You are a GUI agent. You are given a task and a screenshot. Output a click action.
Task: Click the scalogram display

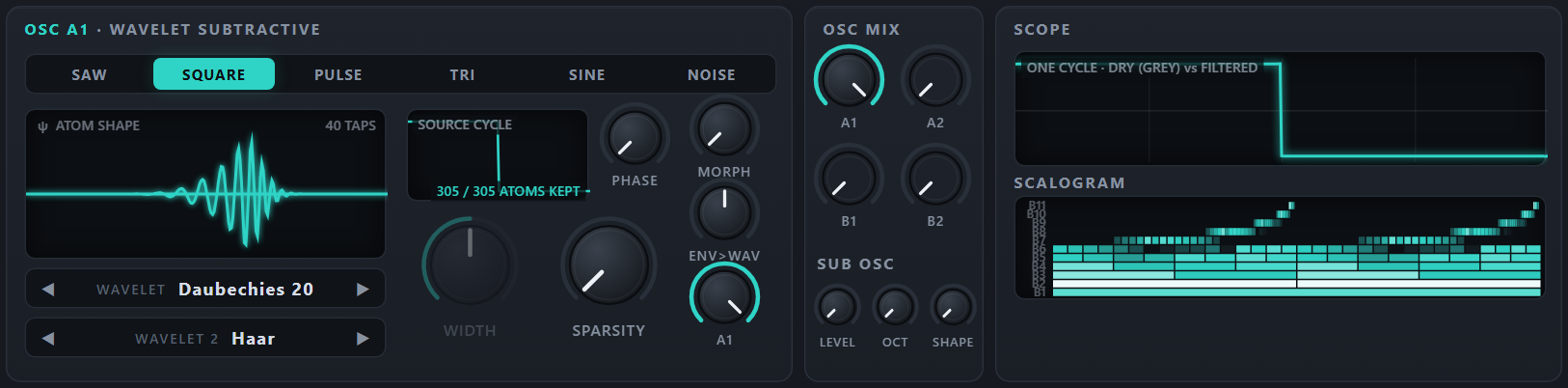tap(1280, 248)
